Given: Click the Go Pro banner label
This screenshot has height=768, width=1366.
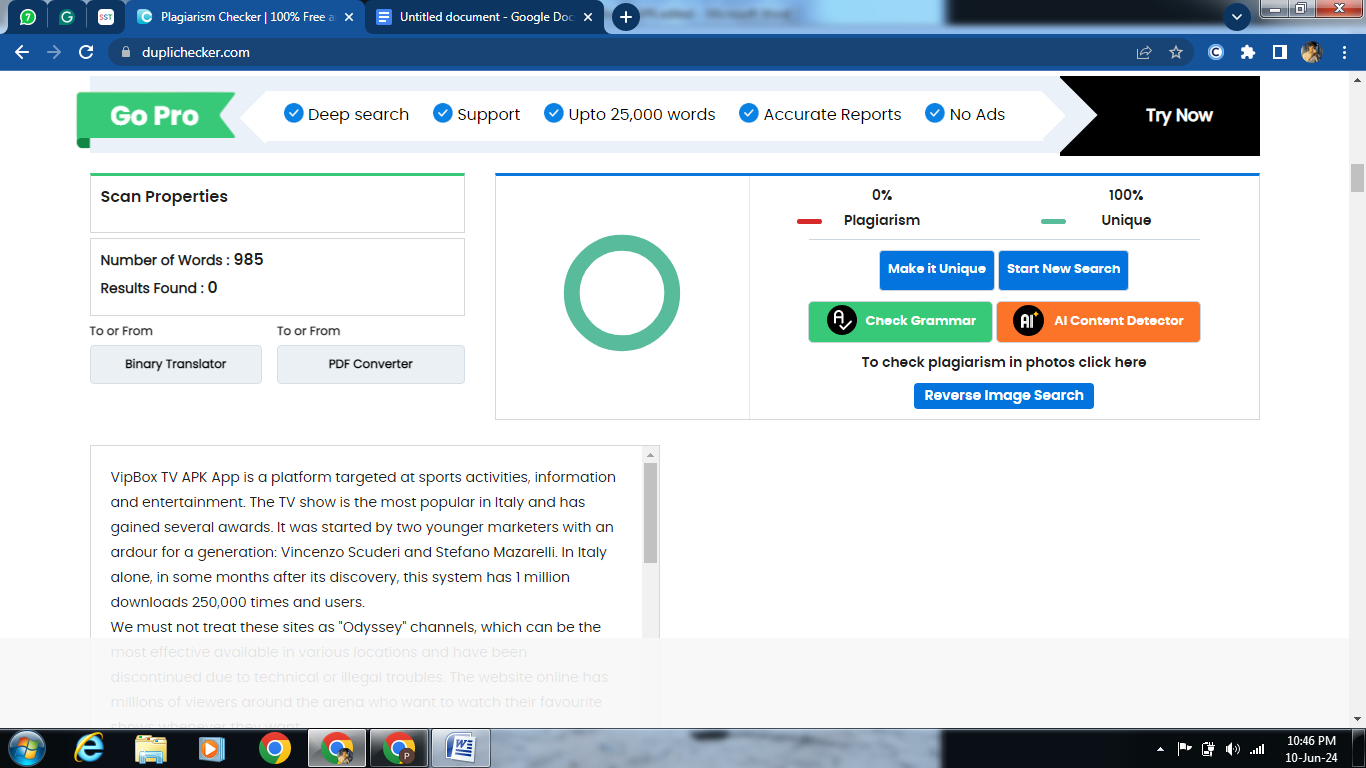Looking at the screenshot, I should 154,116.
